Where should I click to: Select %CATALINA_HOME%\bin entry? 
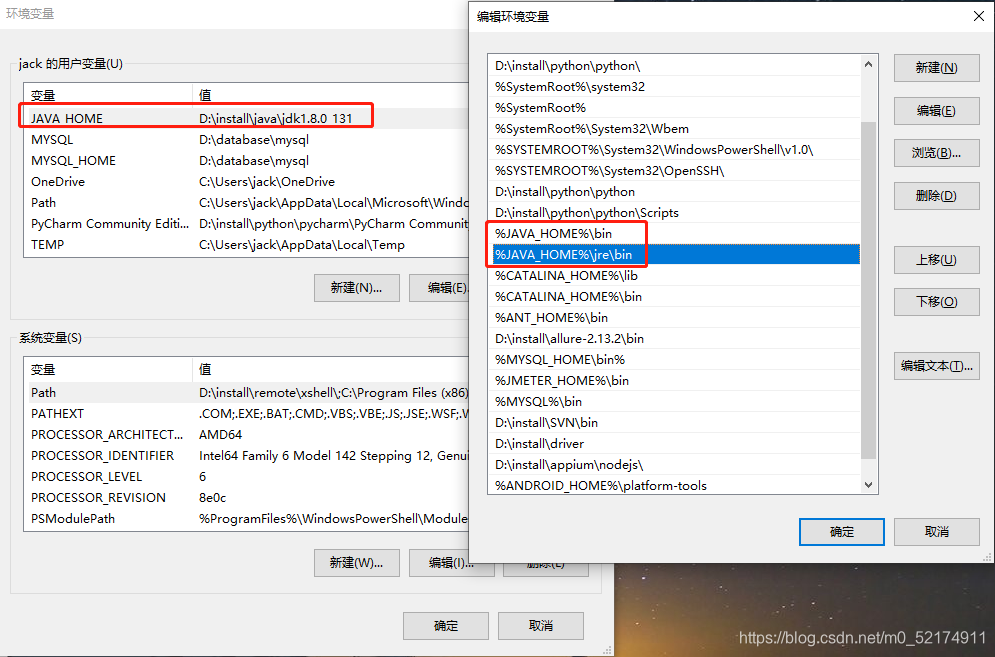pos(675,296)
